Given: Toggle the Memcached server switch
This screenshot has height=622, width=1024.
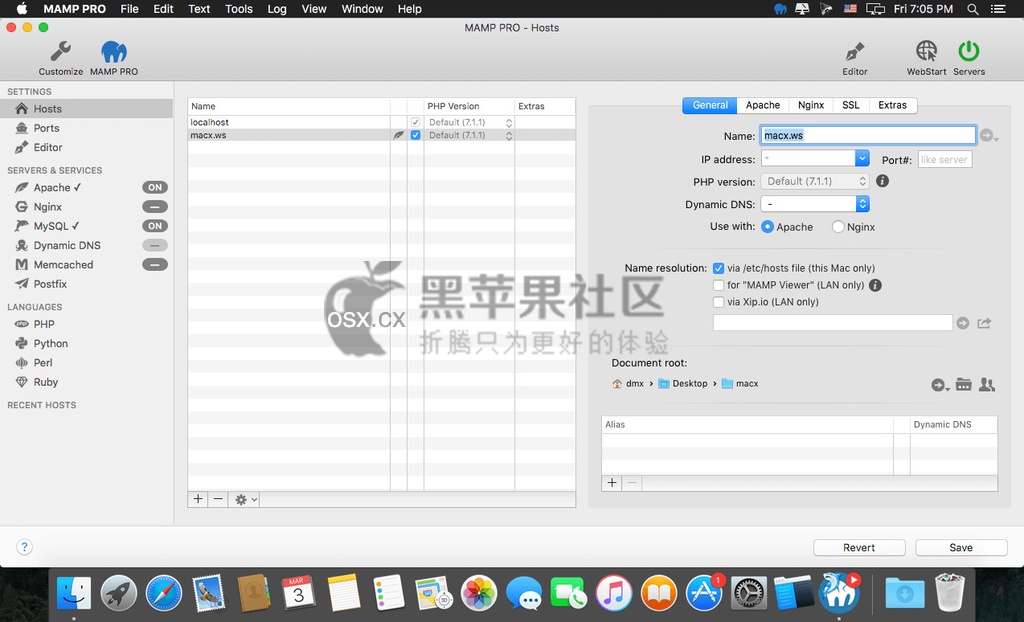Looking at the screenshot, I should (155, 265).
